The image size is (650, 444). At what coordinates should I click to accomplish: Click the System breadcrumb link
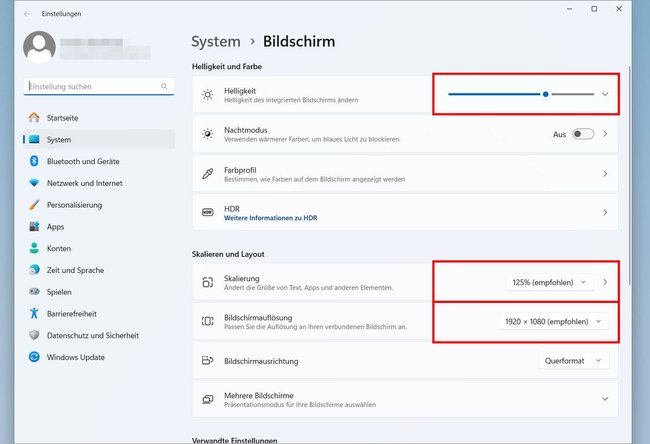coord(216,41)
